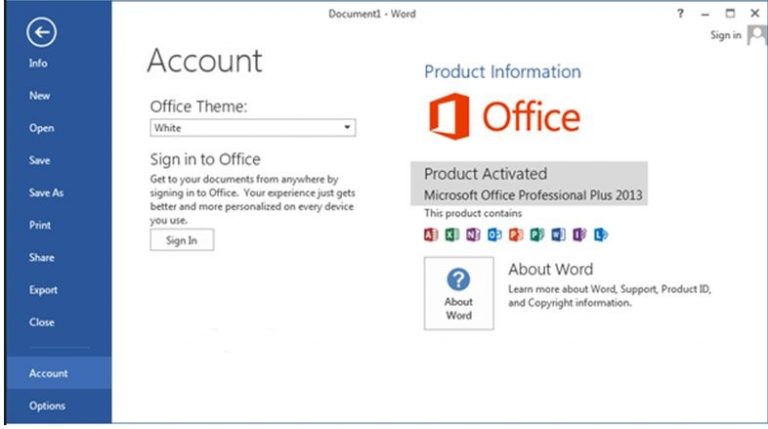Click the About Word heading
The width and height of the screenshot is (768, 429).
click(x=551, y=269)
